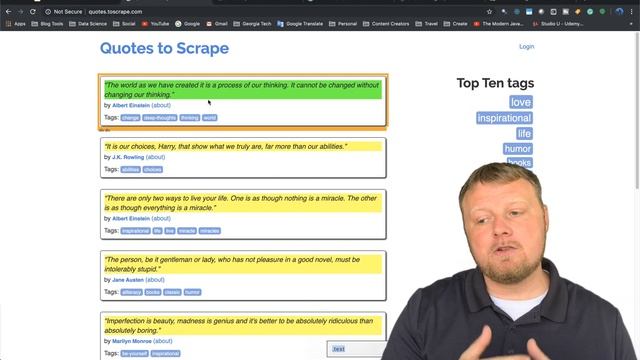This screenshot has width=640, height=360.
Task: Click the Jane Austen quote text
Action: coord(242,264)
